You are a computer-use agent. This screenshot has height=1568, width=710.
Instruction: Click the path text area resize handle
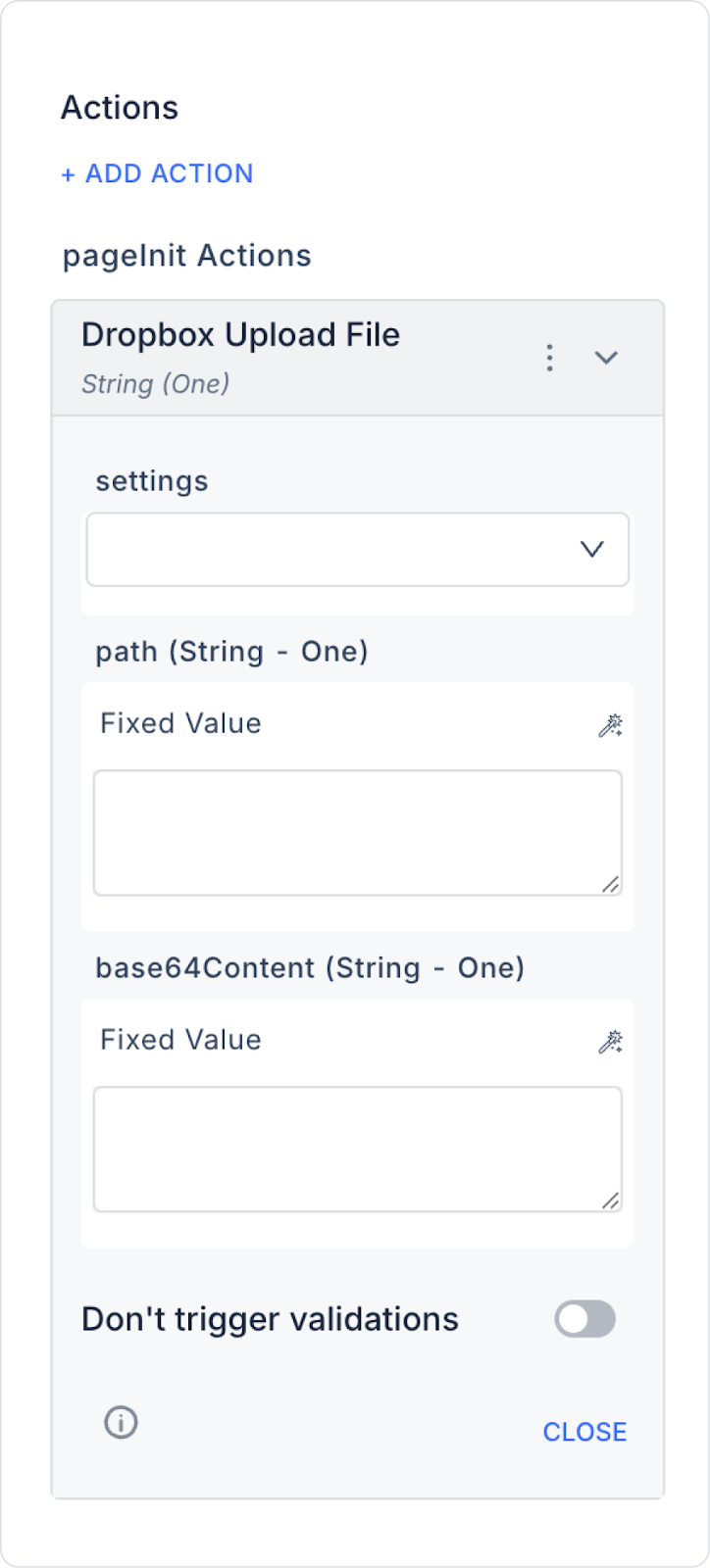pos(610,884)
